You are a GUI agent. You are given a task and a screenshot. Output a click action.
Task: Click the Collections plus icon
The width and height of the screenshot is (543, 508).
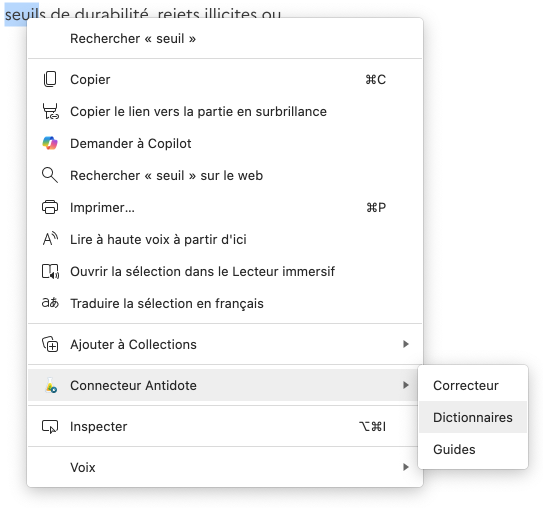(x=50, y=344)
